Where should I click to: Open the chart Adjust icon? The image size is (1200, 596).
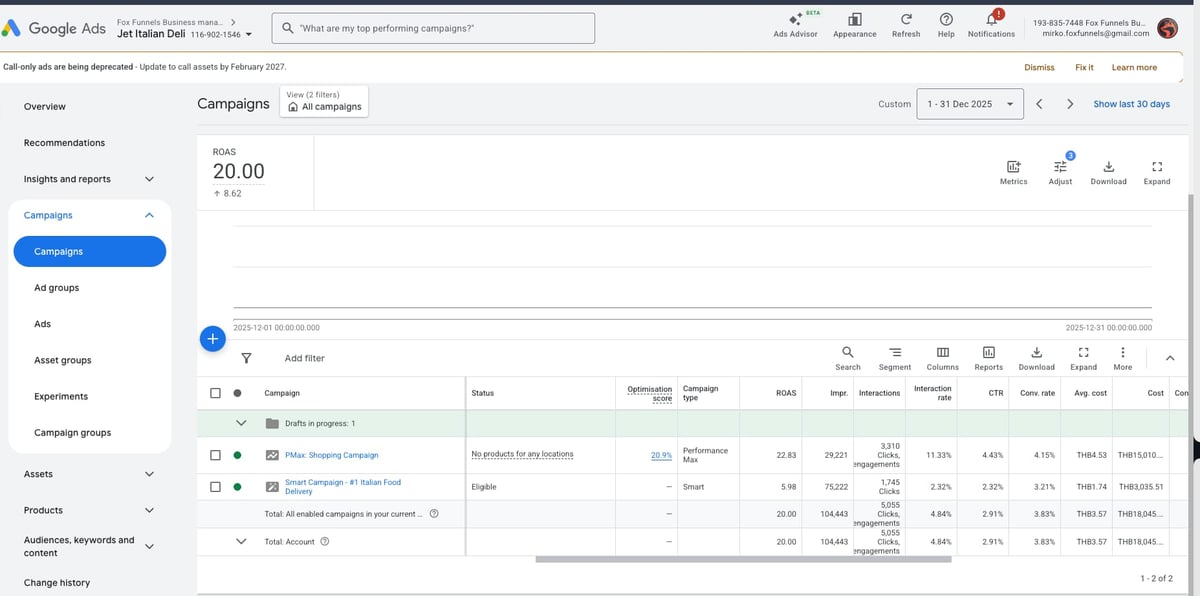1060,166
